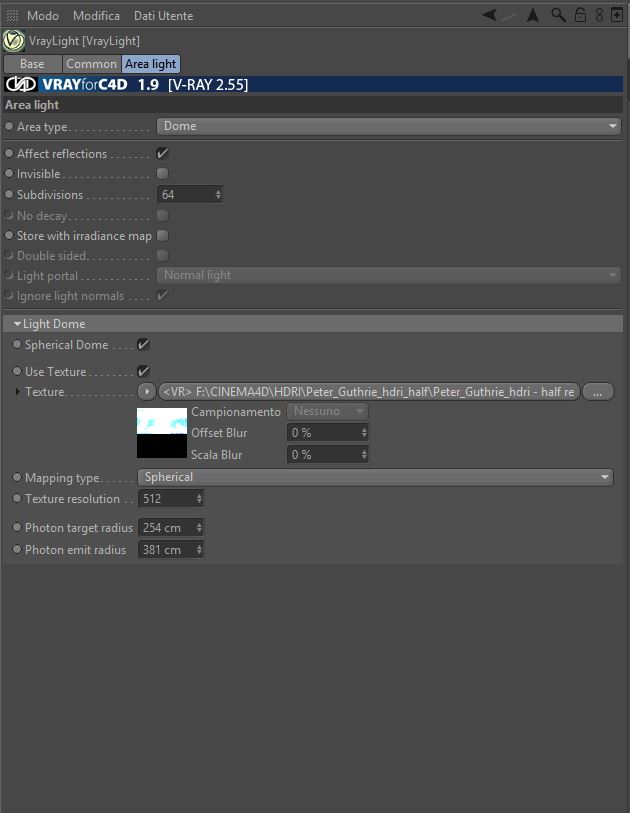630x813 pixels.
Task: Click the Scala Blur stepper arrows
Action: point(365,454)
